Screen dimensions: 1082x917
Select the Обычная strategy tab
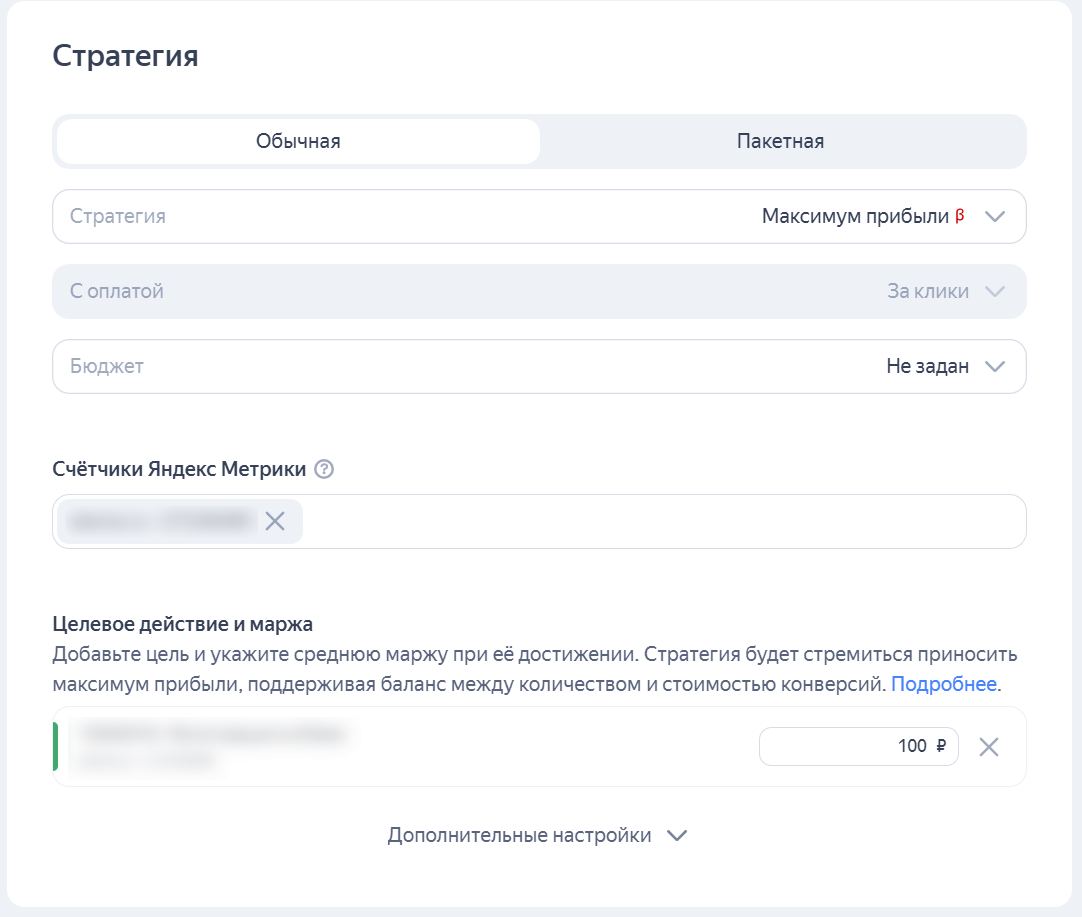(x=297, y=141)
